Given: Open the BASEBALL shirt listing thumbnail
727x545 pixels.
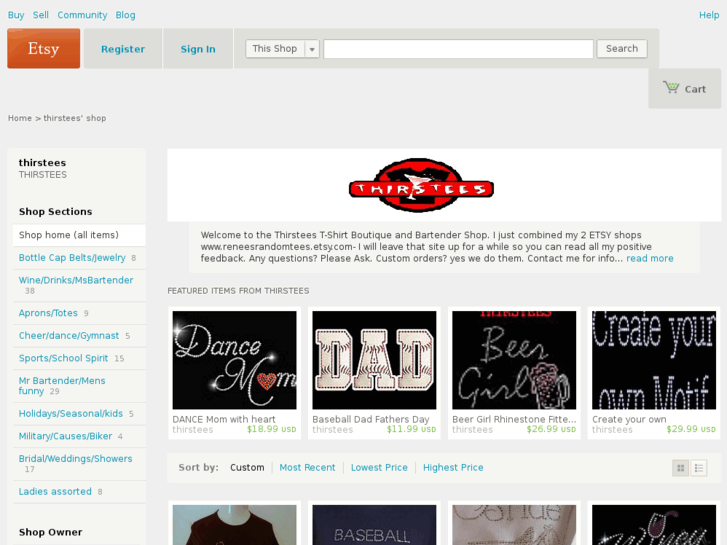Looking at the screenshot, I should pyautogui.click(x=374, y=525).
